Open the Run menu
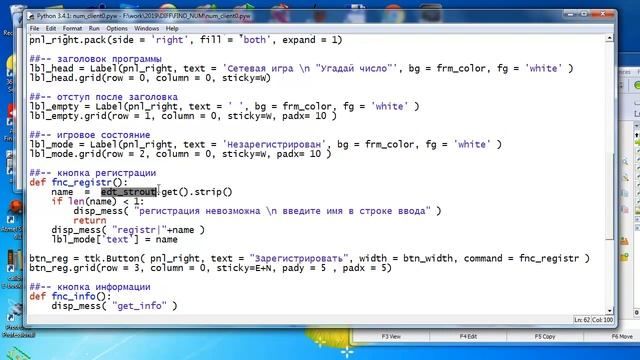640x360 pixels. tap(94, 29)
